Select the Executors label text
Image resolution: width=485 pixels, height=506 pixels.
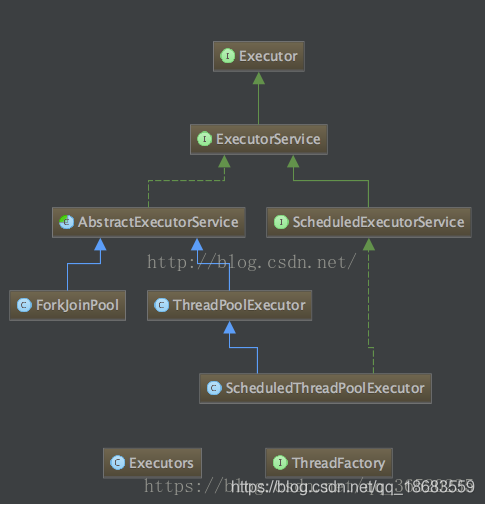(161, 463)
